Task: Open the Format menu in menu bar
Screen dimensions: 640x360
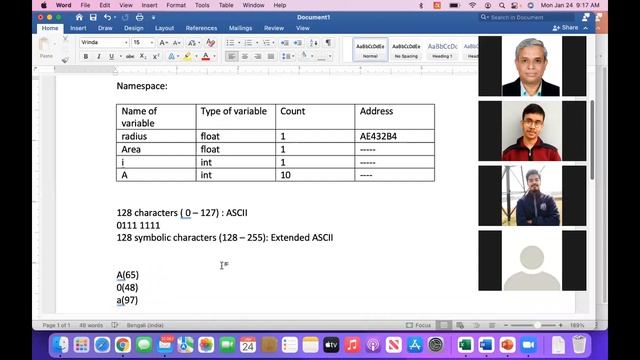Action: click(x=176, y=5)
